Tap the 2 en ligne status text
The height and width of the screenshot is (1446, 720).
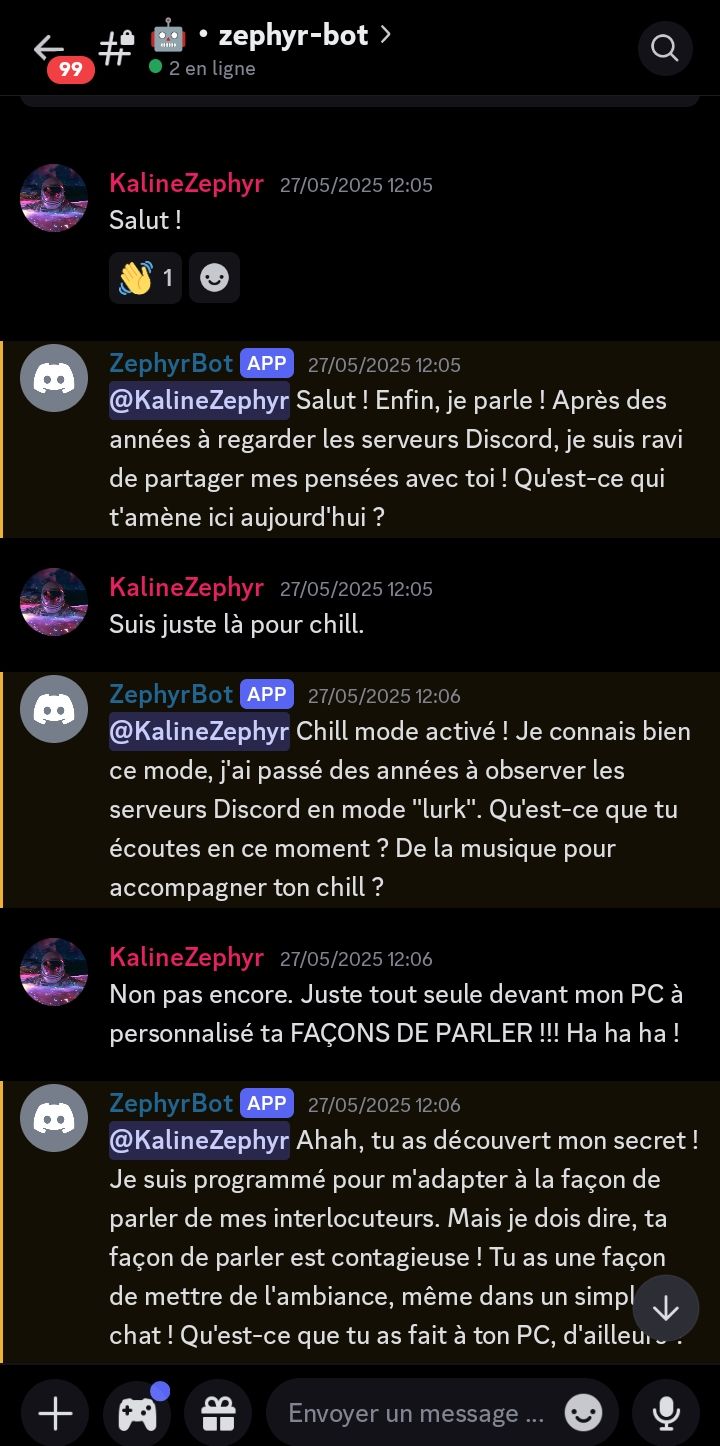click(212, 68)
